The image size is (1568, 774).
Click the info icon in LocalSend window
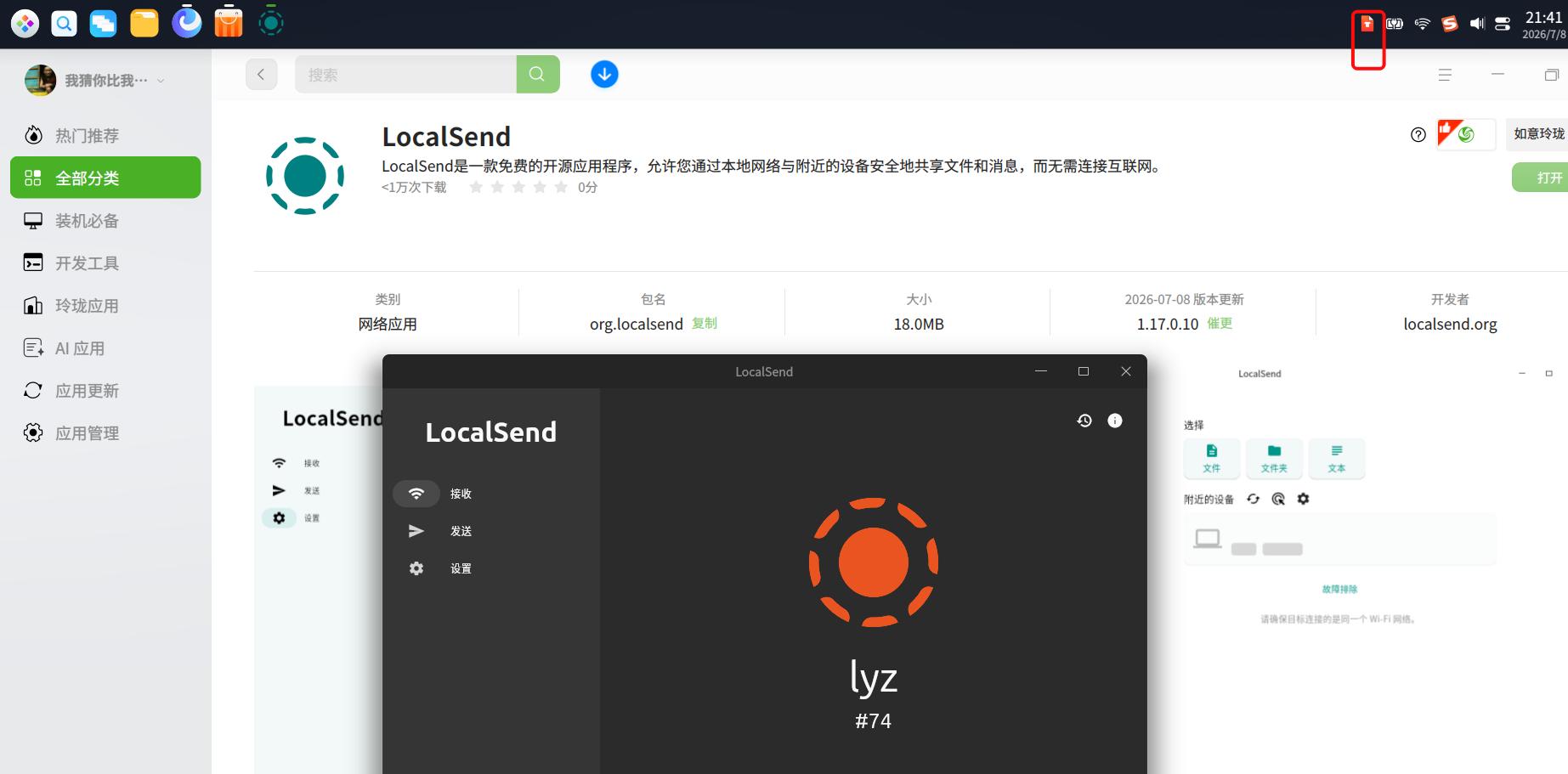(x=1115, y=421)
